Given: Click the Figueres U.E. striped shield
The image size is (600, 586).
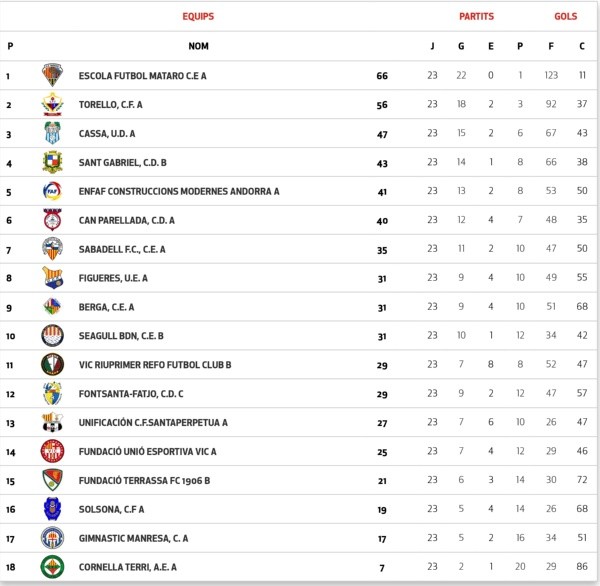Looking at the screenshot, I should coord(52,278).
